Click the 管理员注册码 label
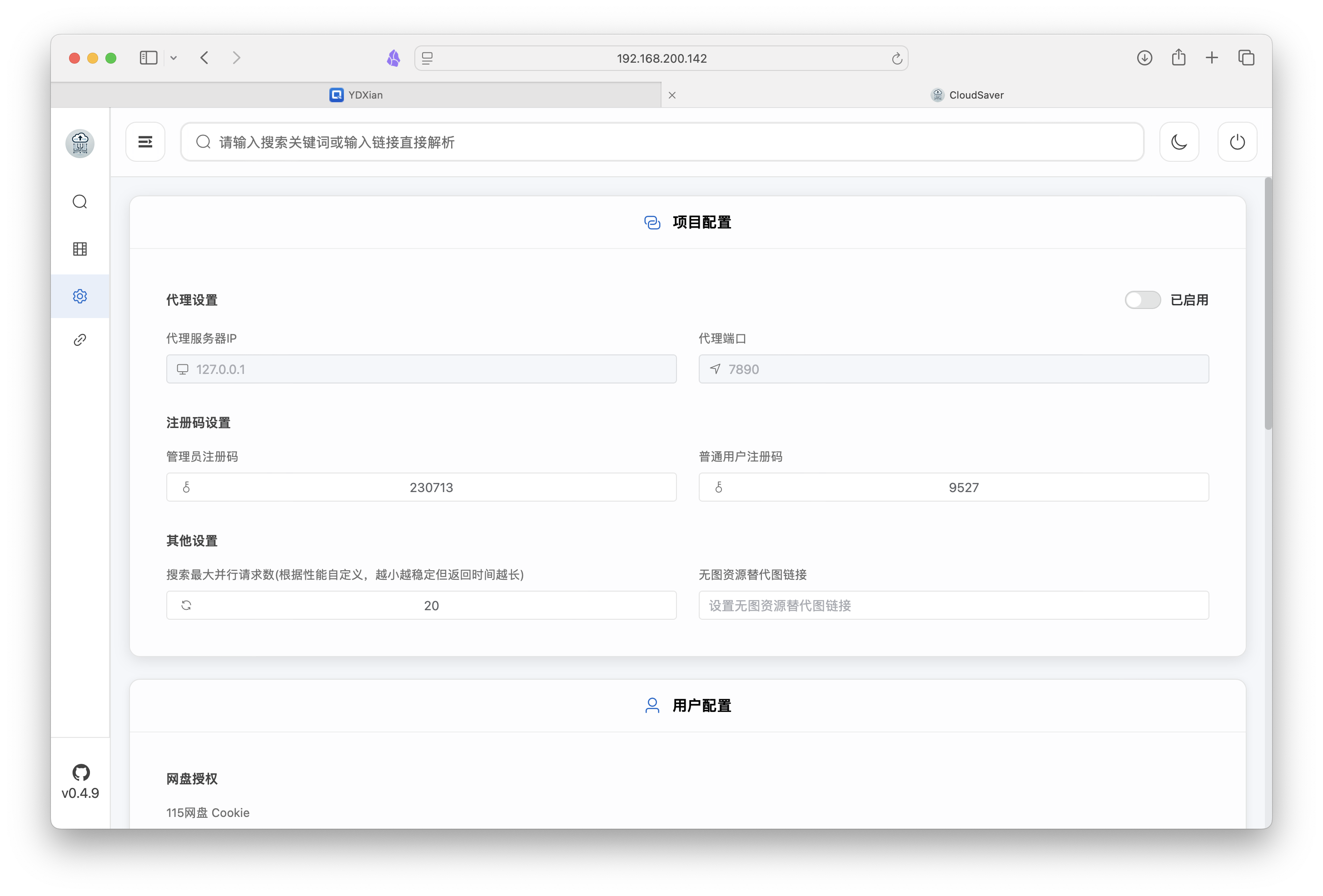 click(202, 457)
